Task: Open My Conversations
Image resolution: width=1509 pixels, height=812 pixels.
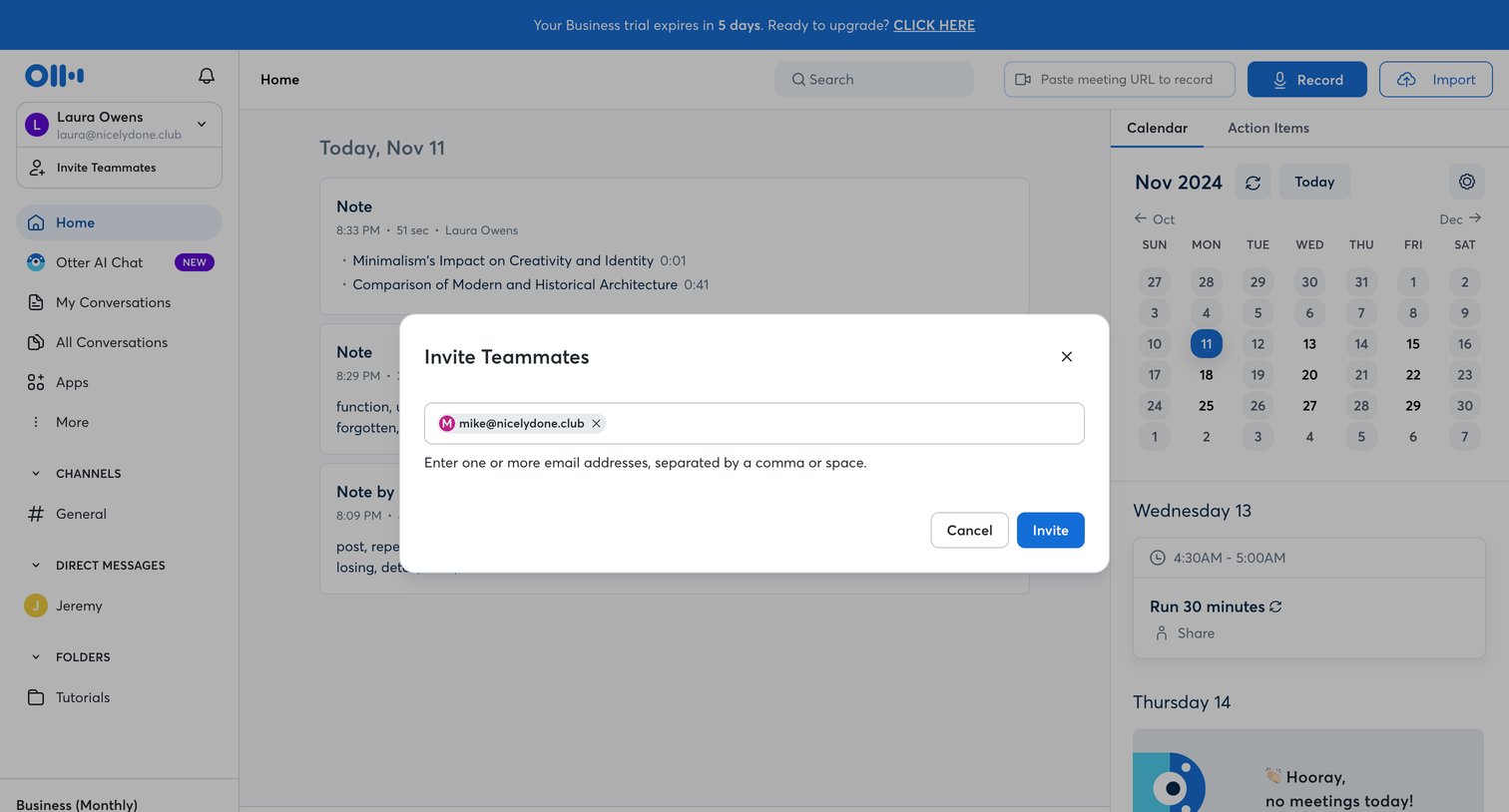Action: pos(119,302)
